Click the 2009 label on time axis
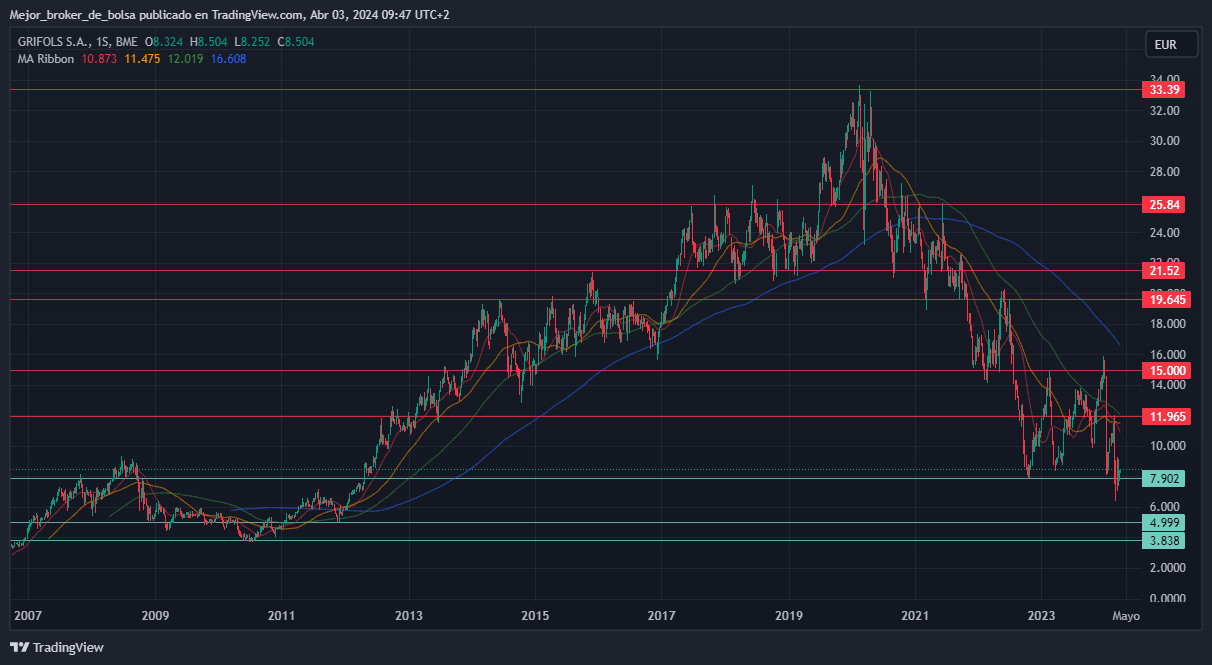Image resolution: width=1212 pixels, height=665 pixels. [x=154, y=616]
